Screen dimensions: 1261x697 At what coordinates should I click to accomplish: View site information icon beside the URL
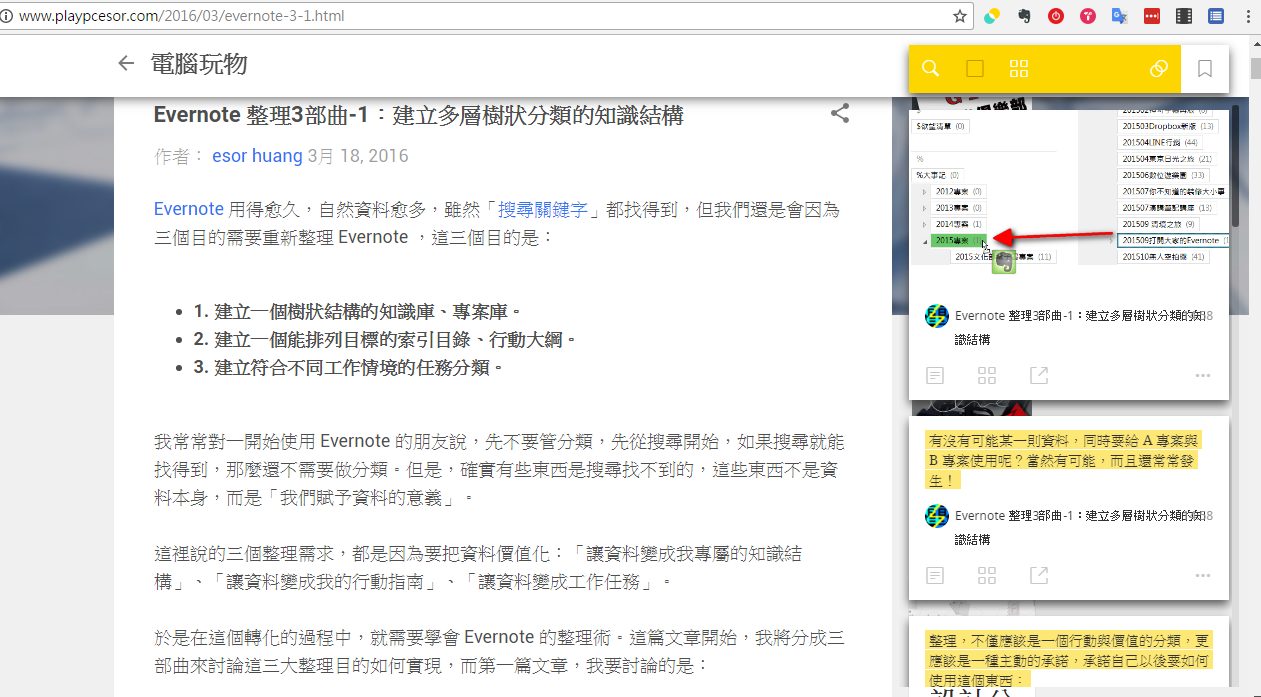coord(7,17)
